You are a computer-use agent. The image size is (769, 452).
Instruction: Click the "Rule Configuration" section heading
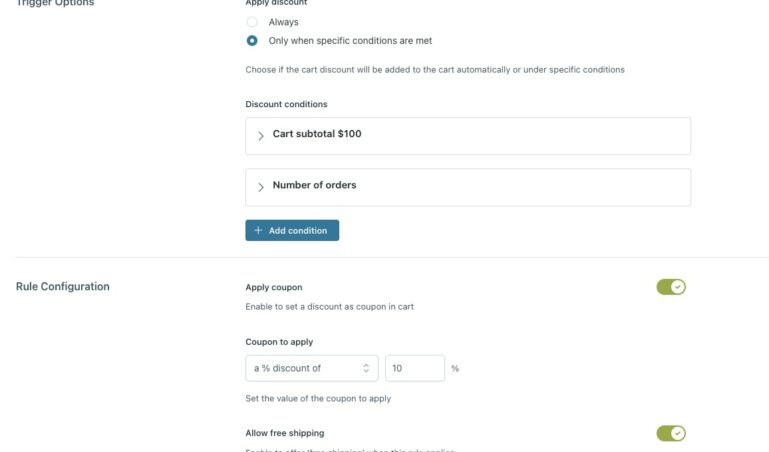[x=63, y=287]
